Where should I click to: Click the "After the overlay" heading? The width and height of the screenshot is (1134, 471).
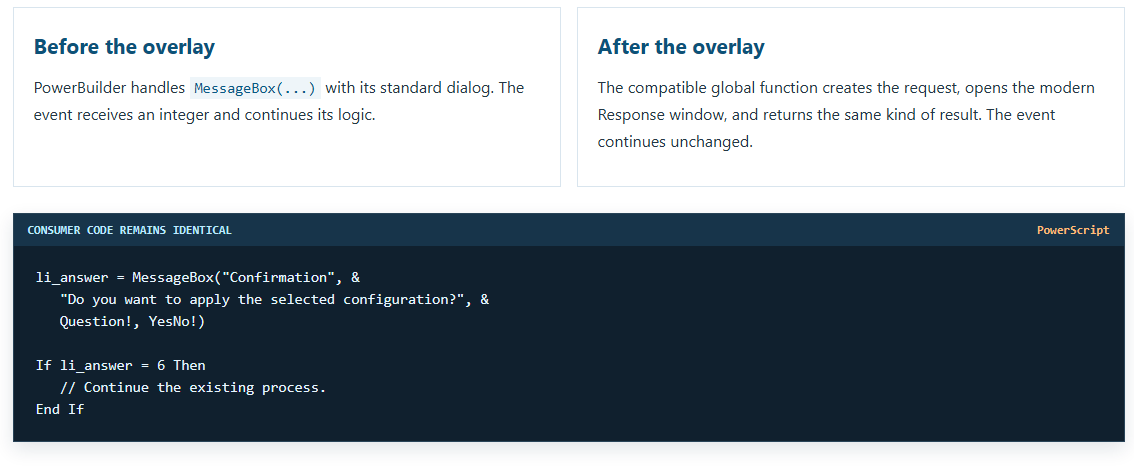(x=681, y=47)
